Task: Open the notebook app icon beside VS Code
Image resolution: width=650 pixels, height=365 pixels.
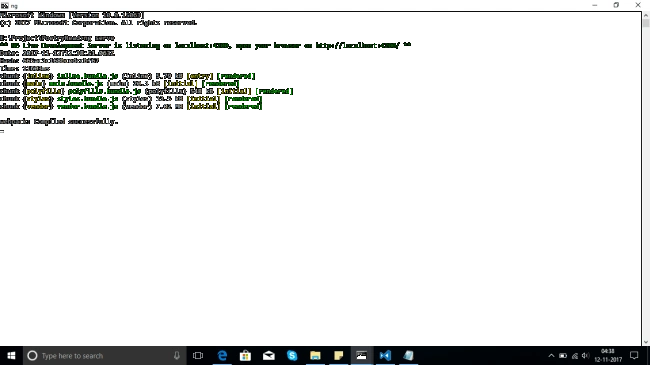Action: click(x=408, y=355)
